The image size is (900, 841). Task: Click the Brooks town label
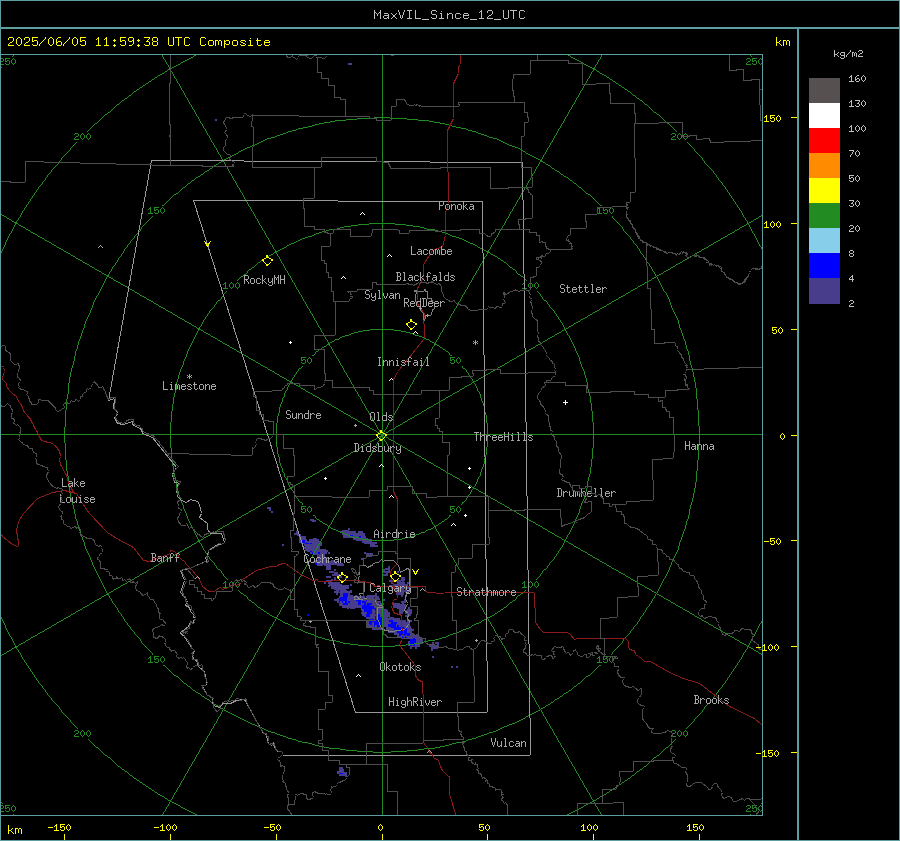pos(711,700)
